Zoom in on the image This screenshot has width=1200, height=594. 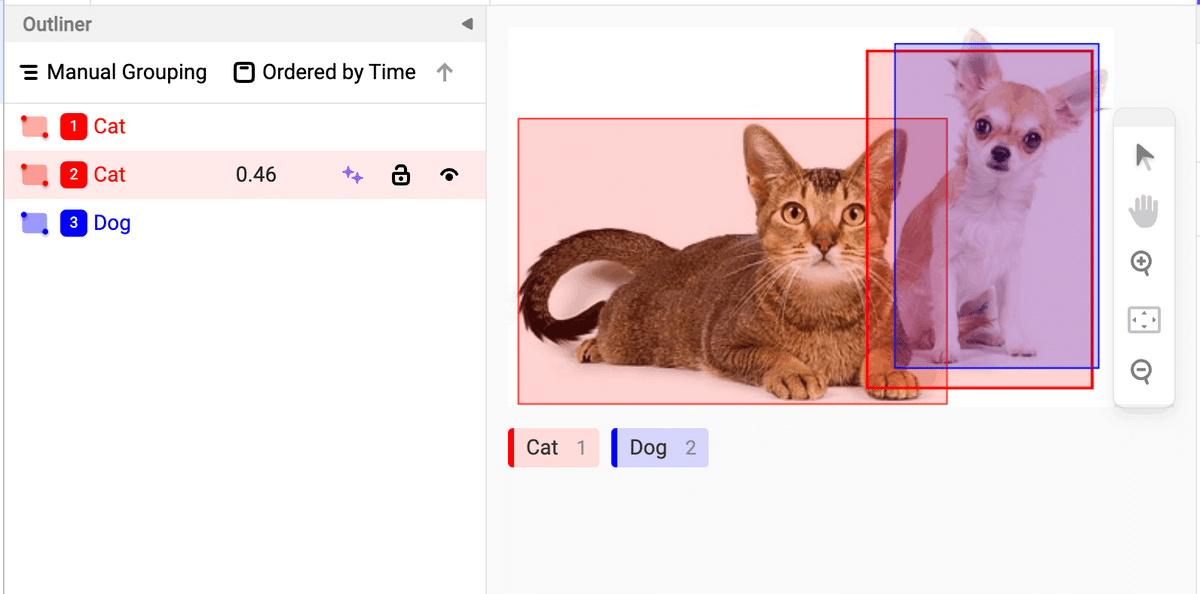(x=1142, y=264)
